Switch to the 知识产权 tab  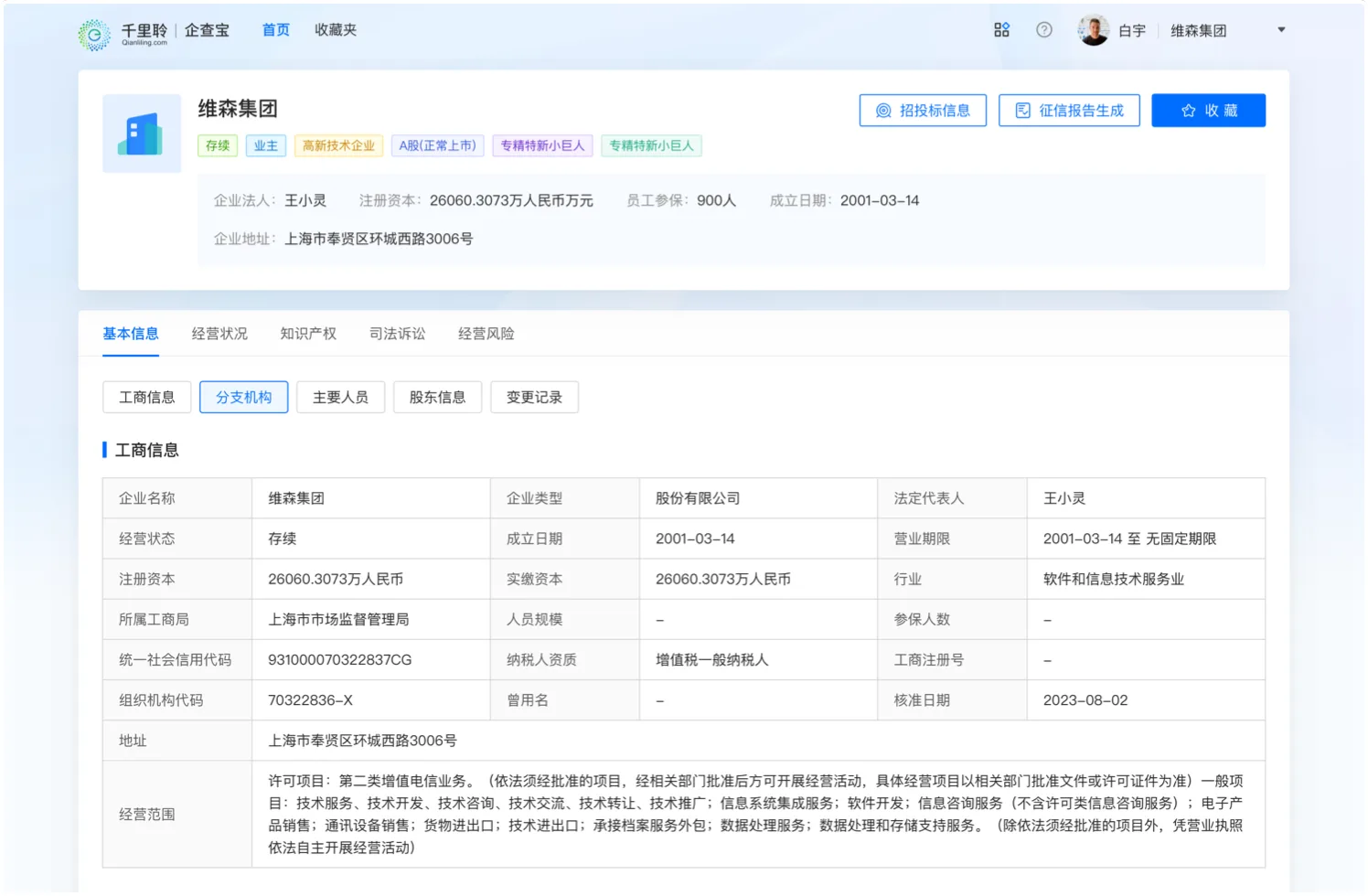[308, 334]
